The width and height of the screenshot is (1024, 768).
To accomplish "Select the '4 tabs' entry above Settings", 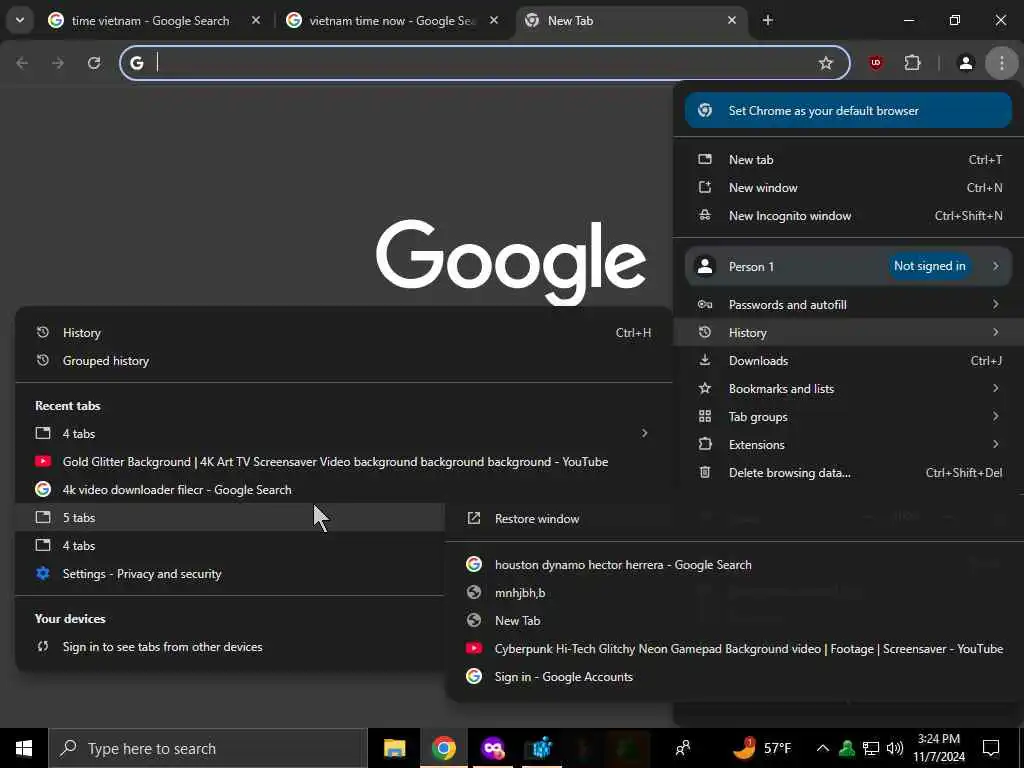I will [230, 546].
